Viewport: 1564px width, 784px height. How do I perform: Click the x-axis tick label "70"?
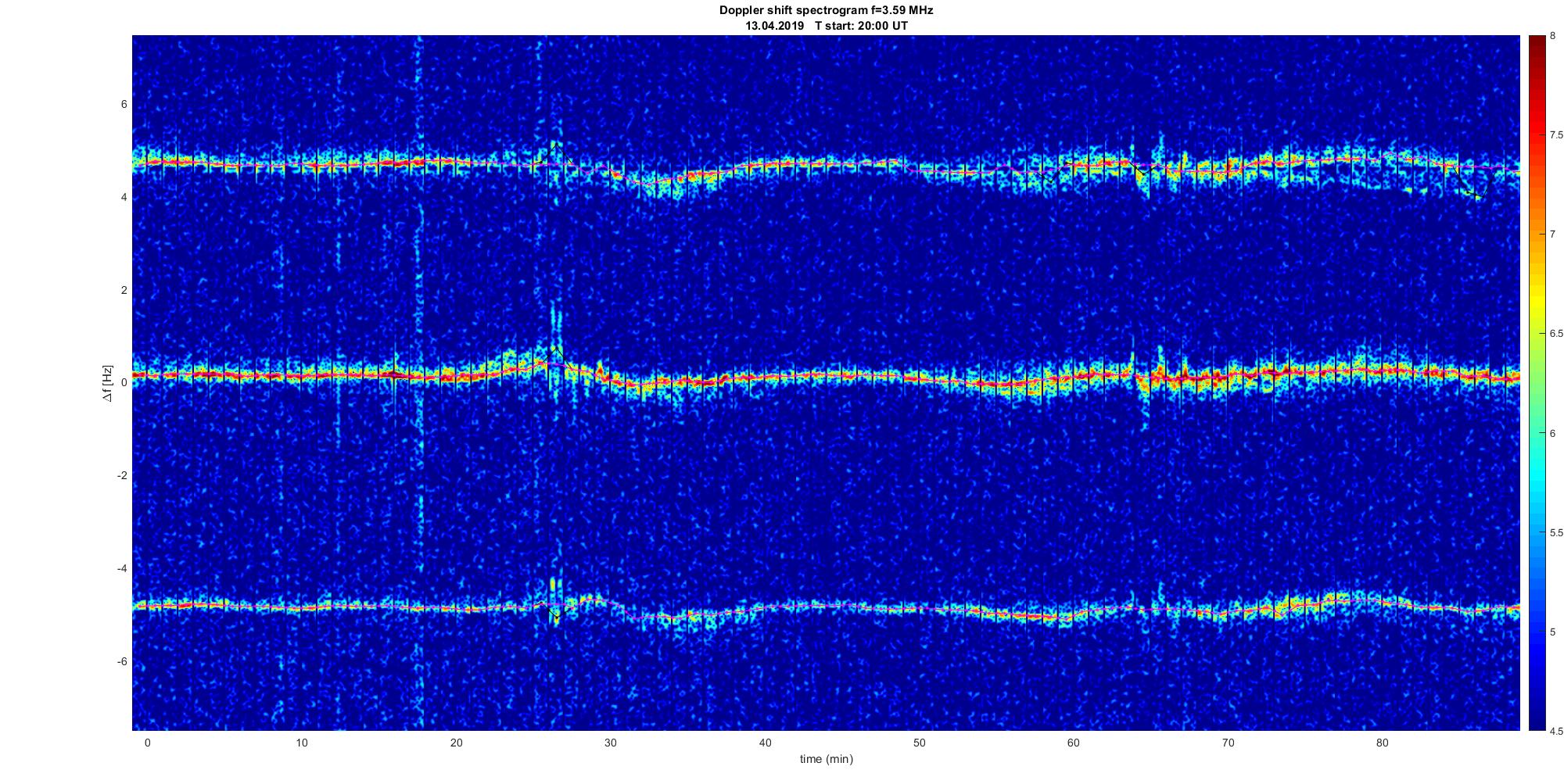click(x=1228, y=743)
